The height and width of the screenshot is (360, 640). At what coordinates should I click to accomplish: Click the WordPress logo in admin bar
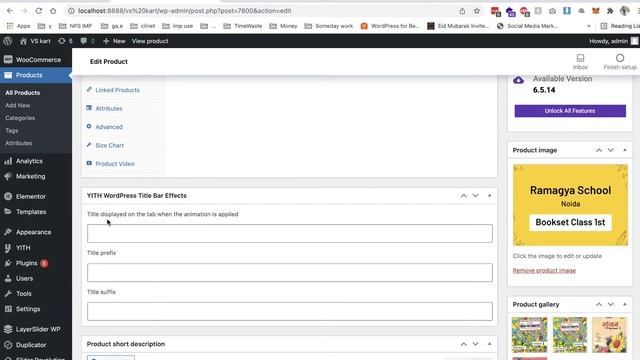[7, 41]
